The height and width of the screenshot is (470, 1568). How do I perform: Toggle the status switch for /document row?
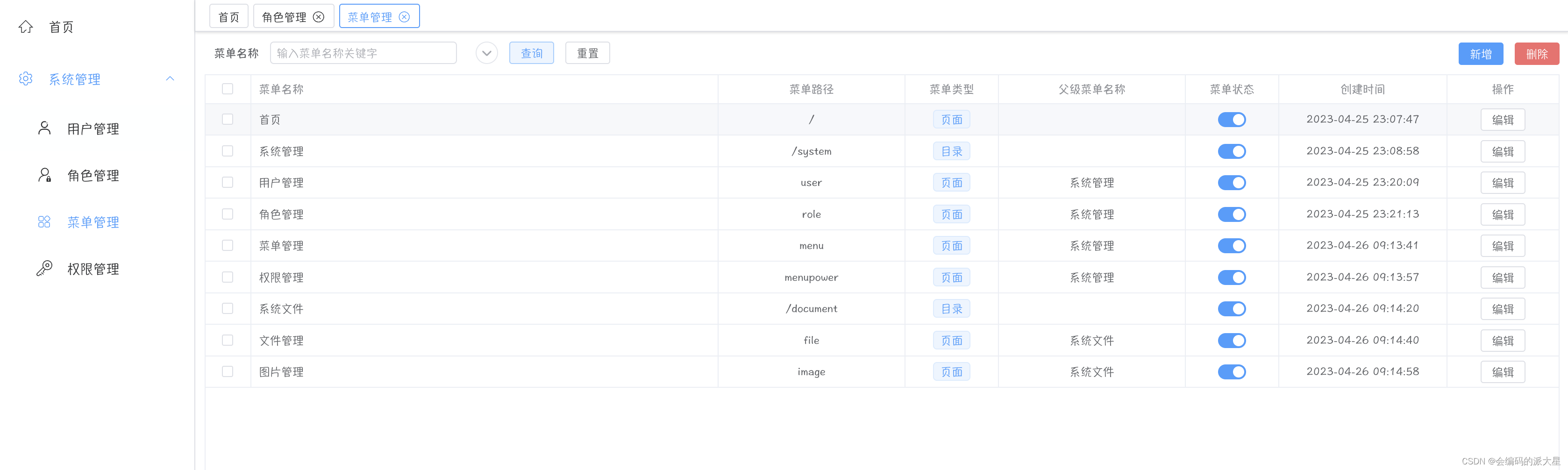coord(1232,309)
